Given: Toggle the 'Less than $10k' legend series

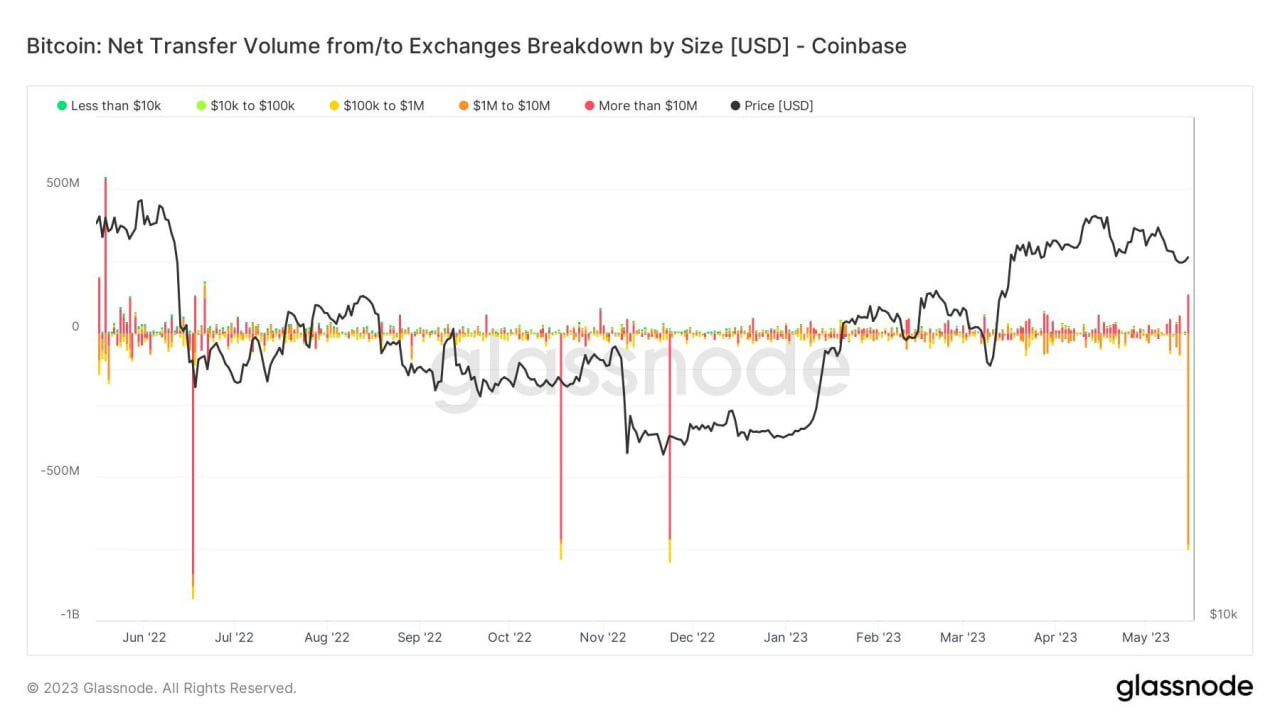Looking at the screenshot, I should pyautogui.click(x=109, y=105).
